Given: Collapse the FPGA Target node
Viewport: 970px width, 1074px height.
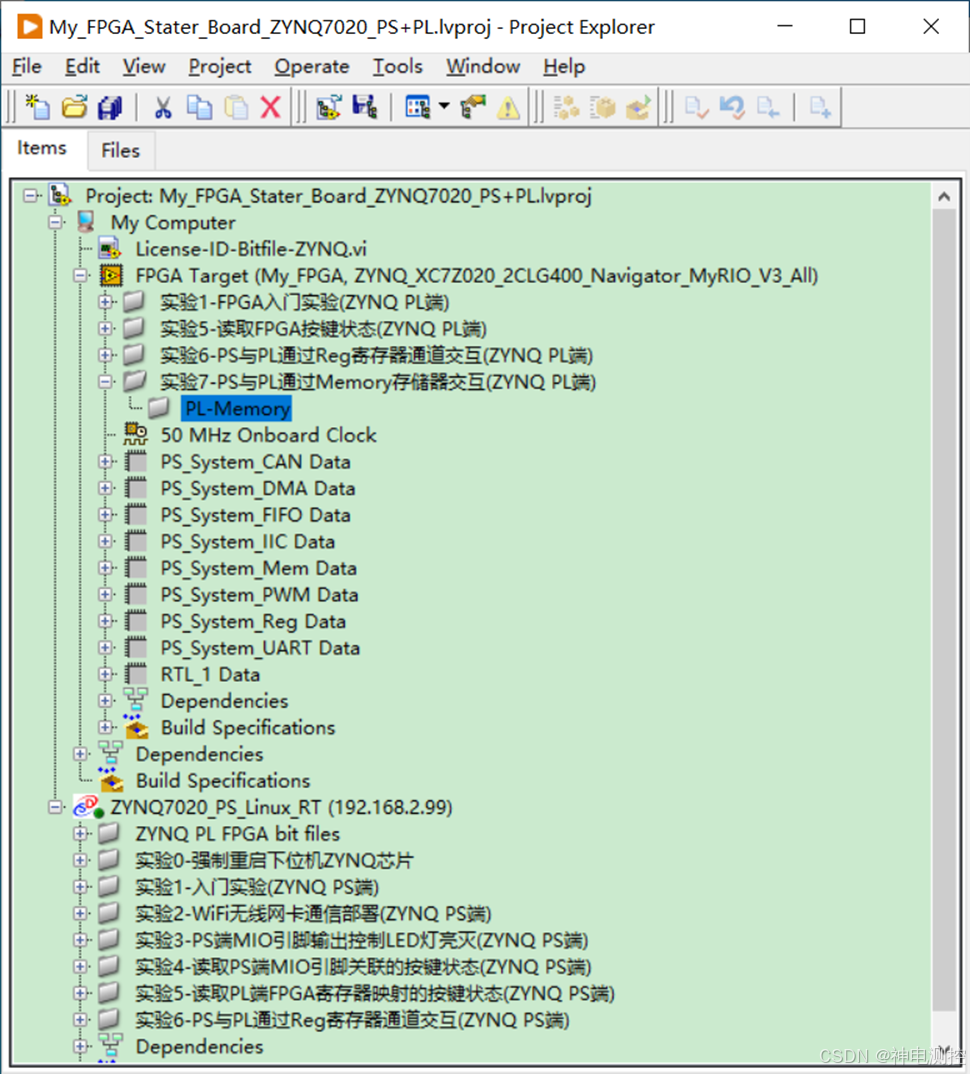Looking at the screenshot, I should point(81,275).
